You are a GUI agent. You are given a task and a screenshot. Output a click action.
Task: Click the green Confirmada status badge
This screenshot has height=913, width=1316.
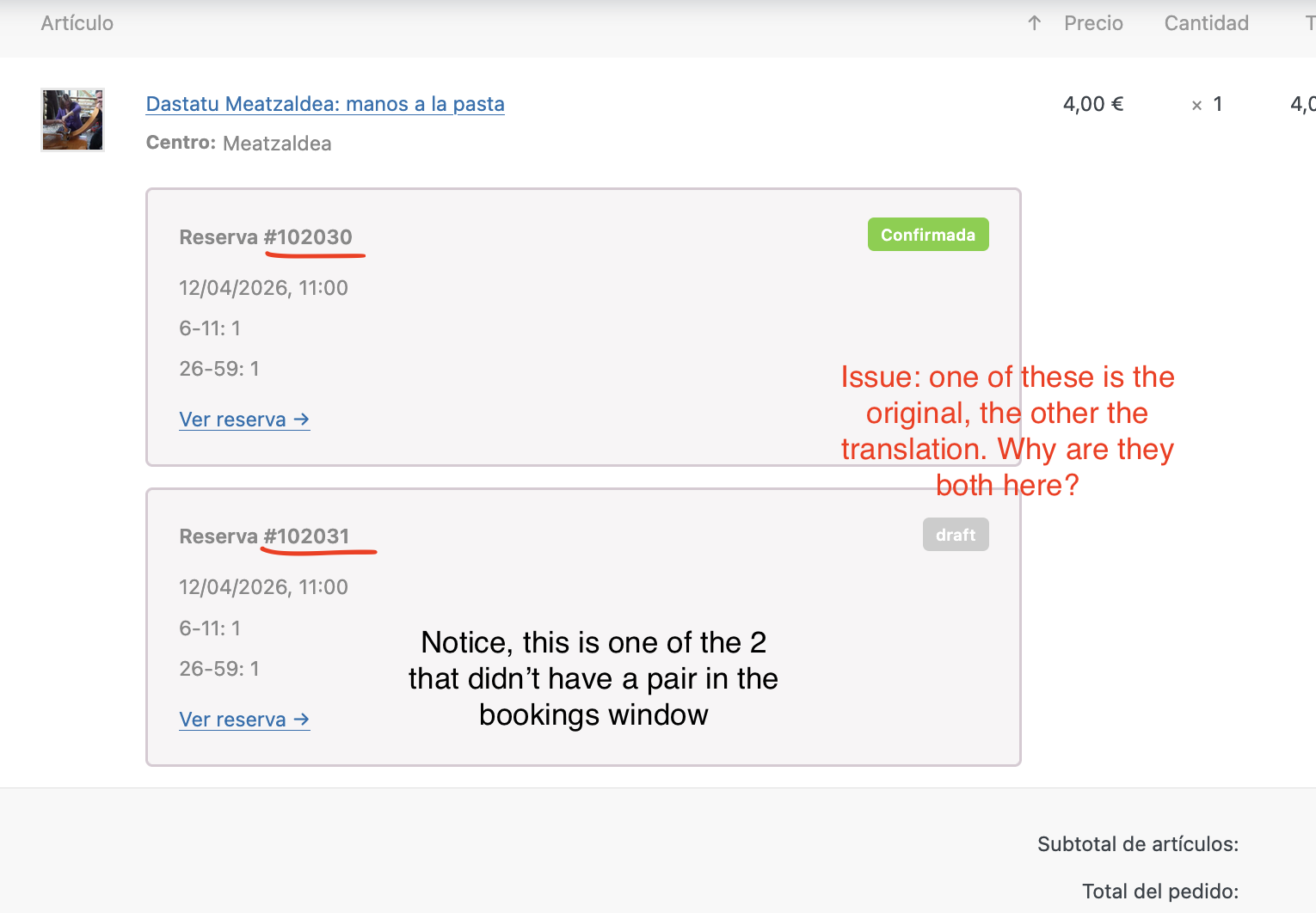pyautogui.click(x=928, y=235)
